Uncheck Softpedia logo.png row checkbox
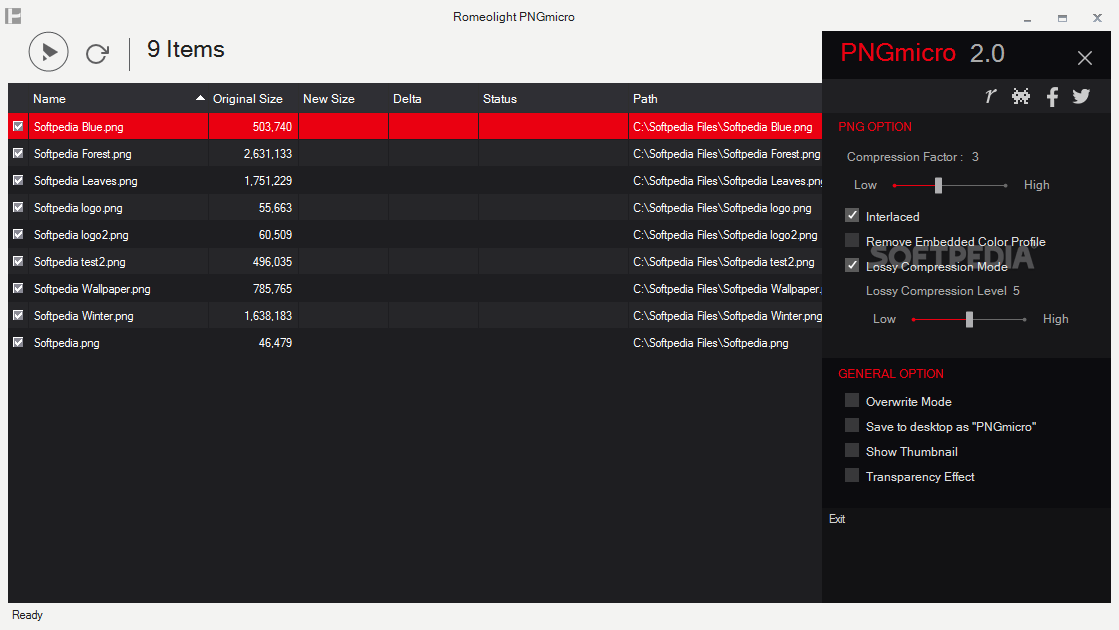Image resolution: width=1119 pixels, height=630 pixels. pos(18,208)
